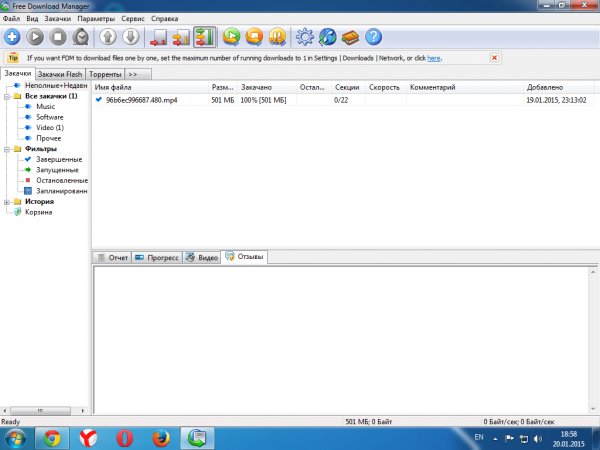This screenshot has height=450, width=600.
Task: Click bottom panel scrollbar up arrow
Action: point(593,272)
